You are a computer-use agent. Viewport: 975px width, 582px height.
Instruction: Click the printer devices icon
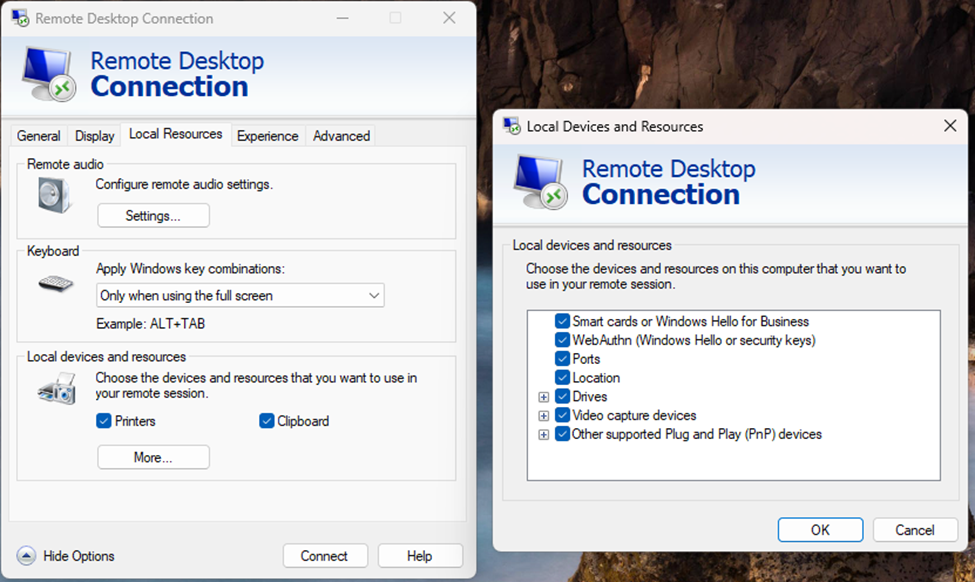click(56, 388)
